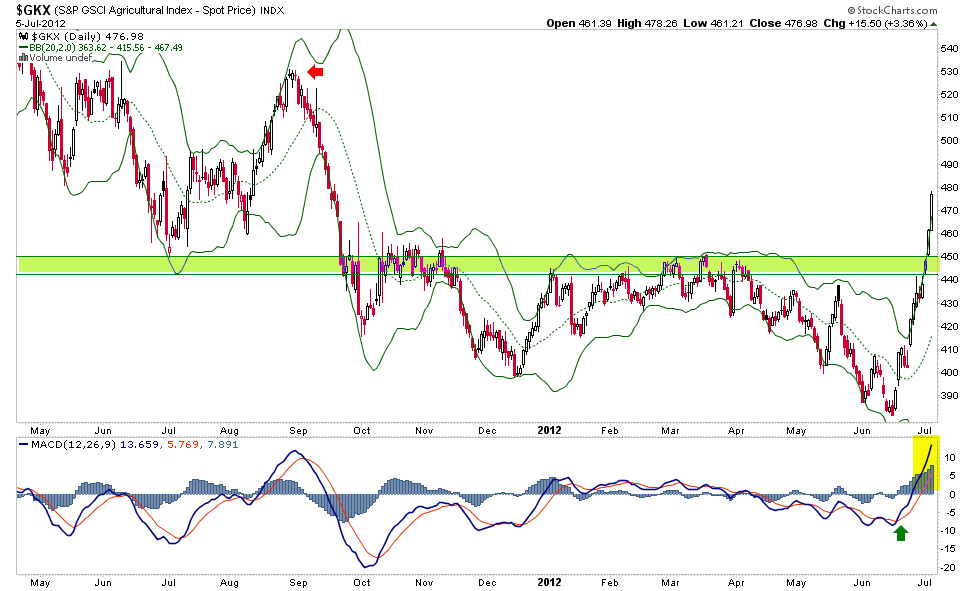Click the 500 price axis label
This screenshot has width=975, height=591.
coord(949,141)
